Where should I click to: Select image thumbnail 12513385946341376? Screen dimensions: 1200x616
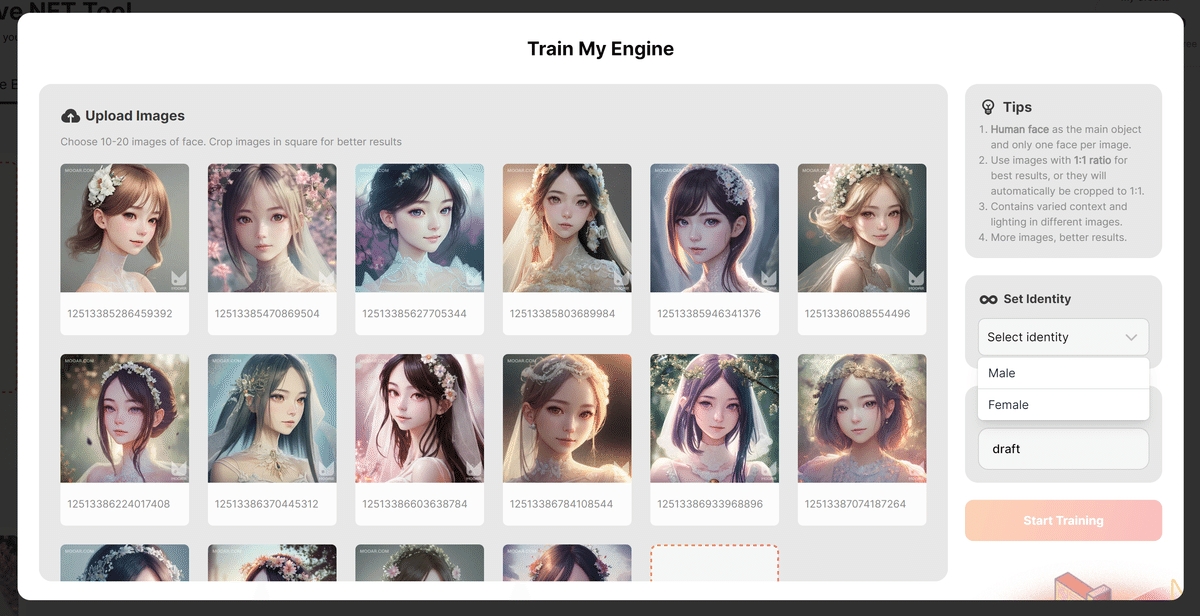[x=714, y=228]
